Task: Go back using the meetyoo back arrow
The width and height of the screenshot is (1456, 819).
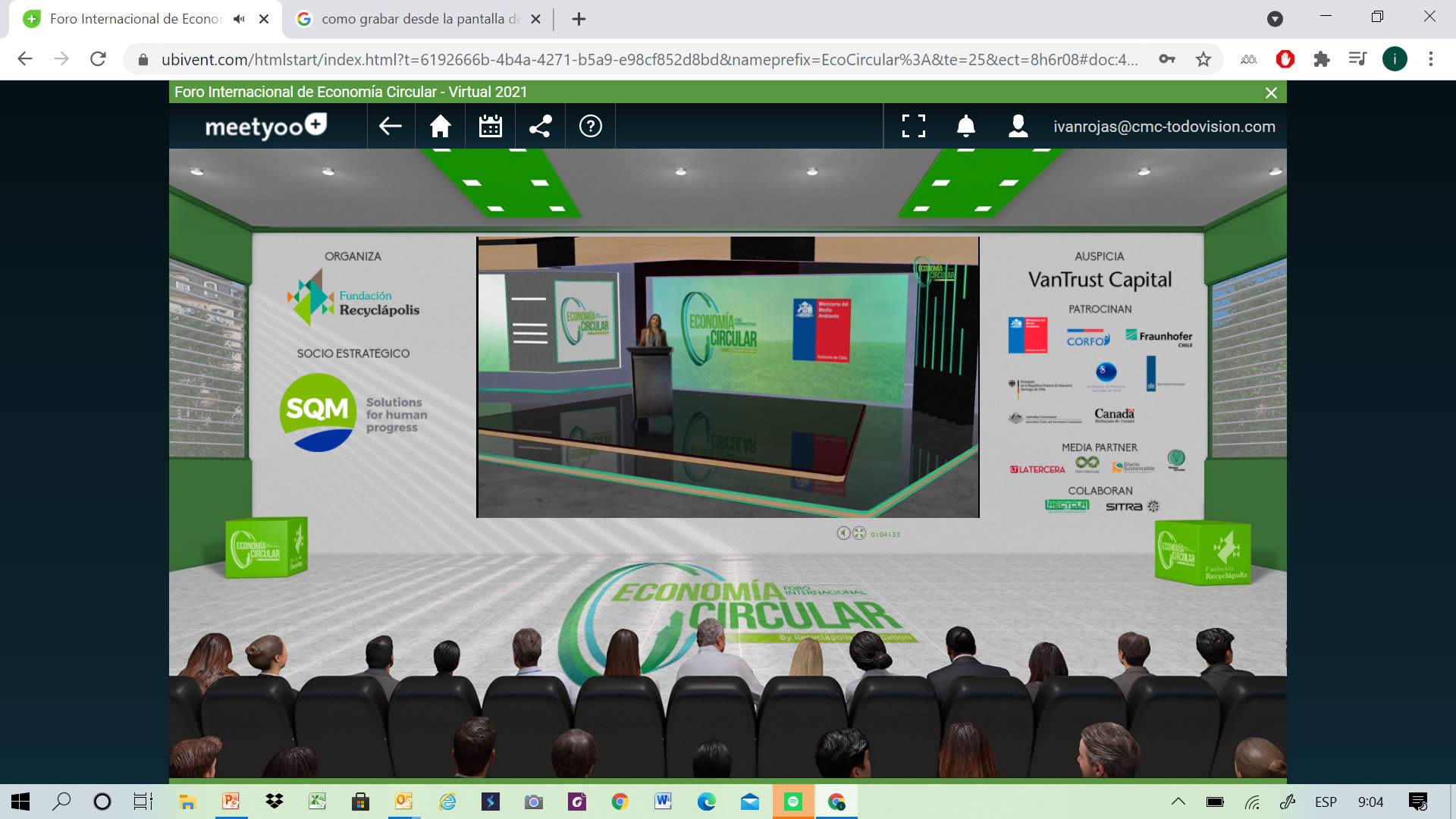Action: 391,127
